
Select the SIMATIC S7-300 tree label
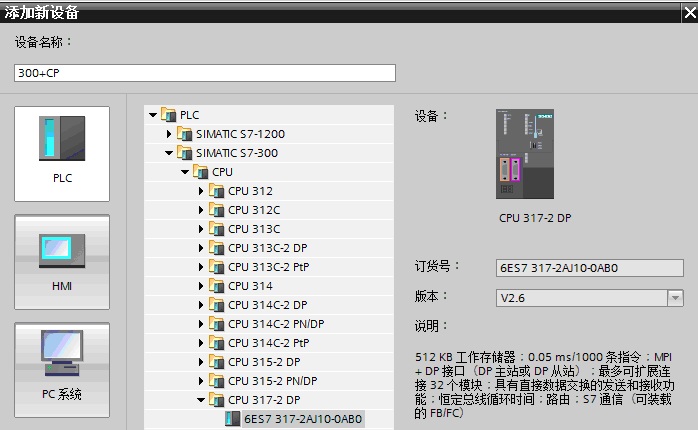(237, 153)
